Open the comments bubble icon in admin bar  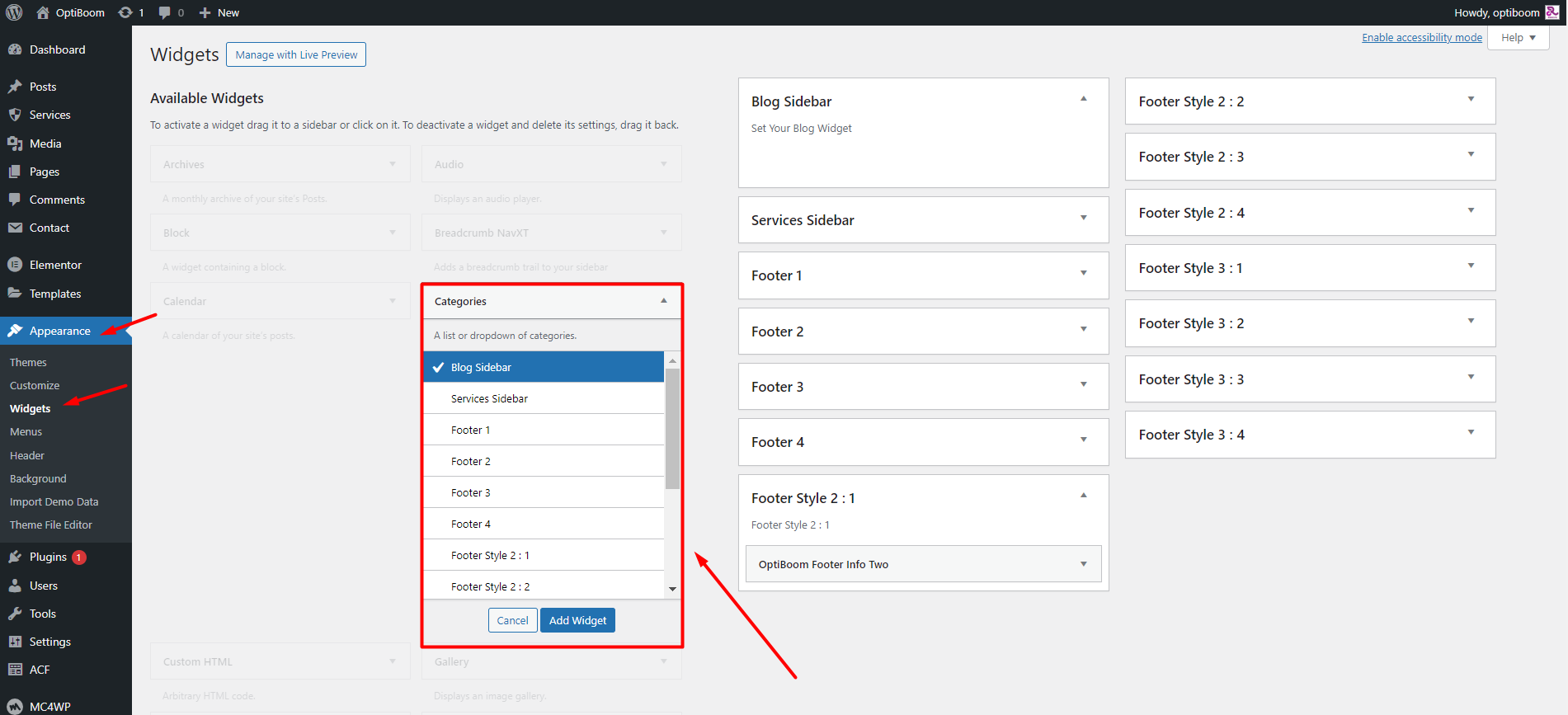point(165,12)
